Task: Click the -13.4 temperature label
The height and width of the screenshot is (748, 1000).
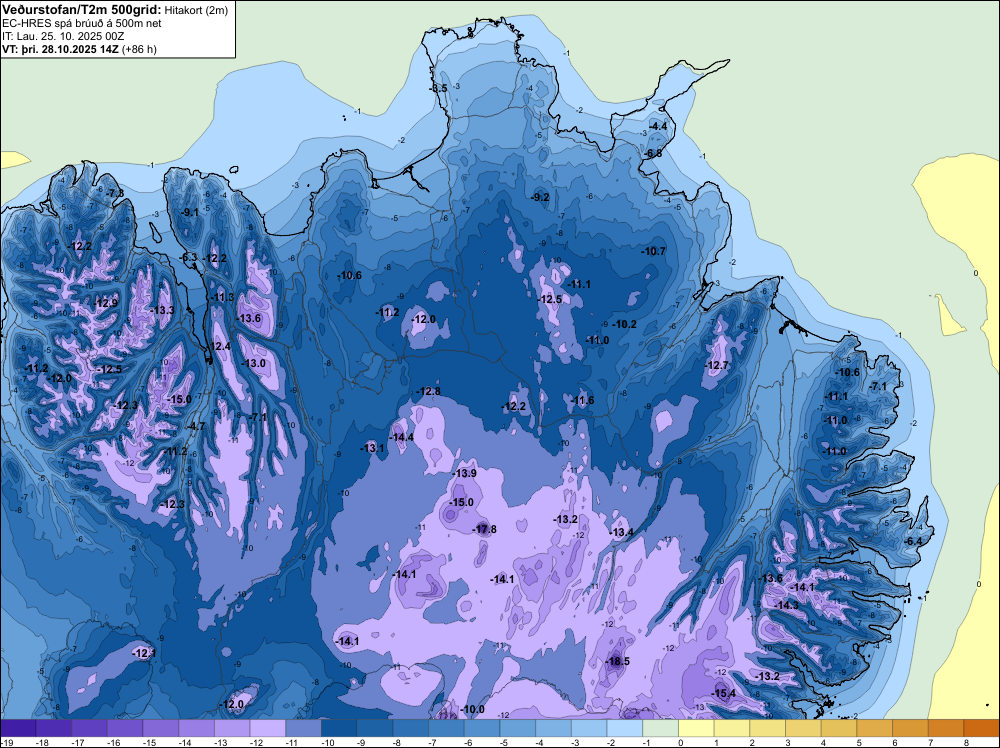Action: coord(621,532)
